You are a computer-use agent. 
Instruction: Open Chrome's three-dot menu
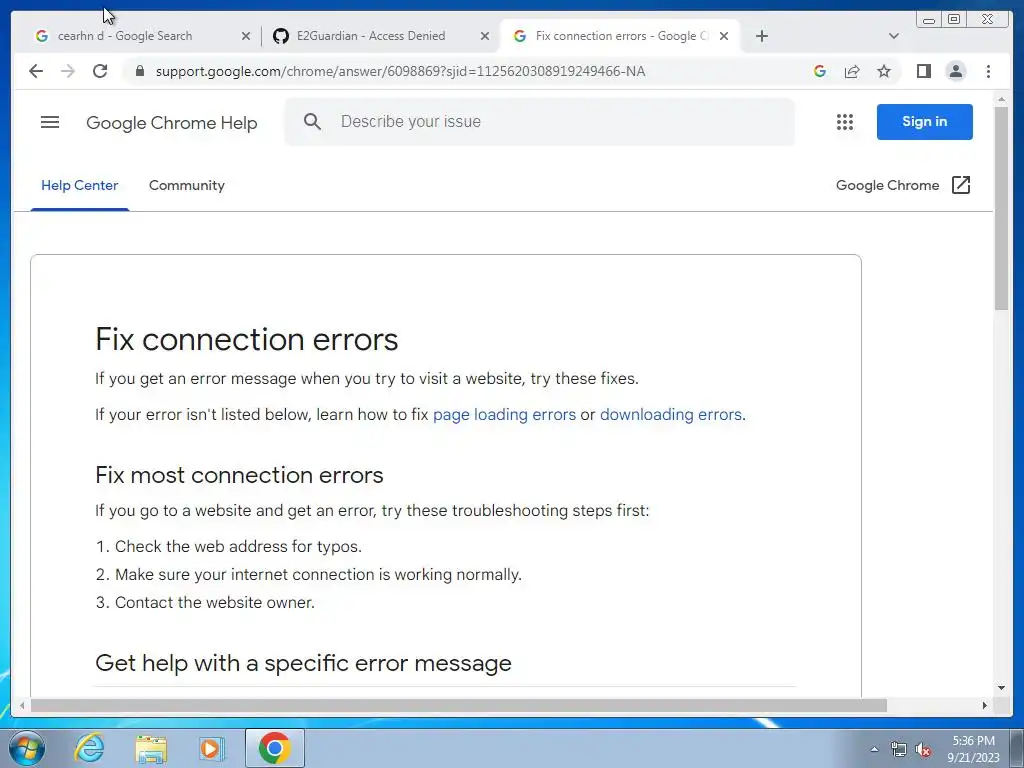(988, 71)
